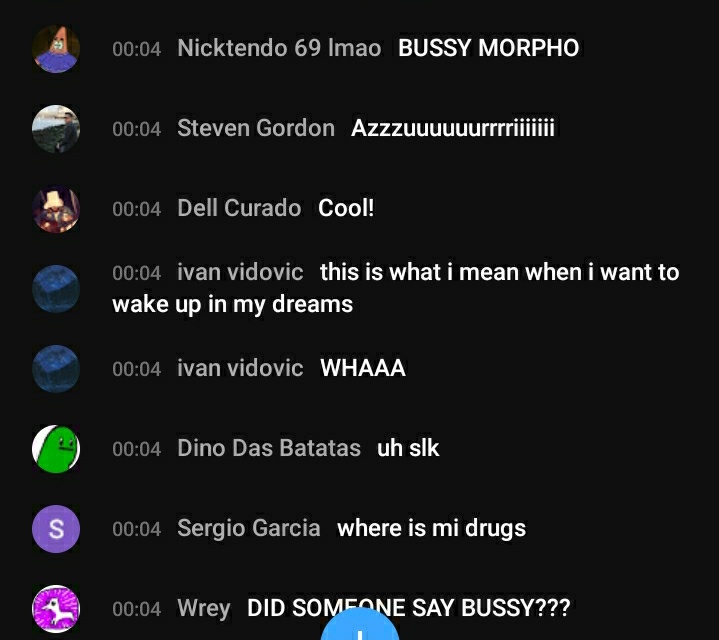
Task: Open Dino Das Batatas green avatar
Action: (56, 449)
